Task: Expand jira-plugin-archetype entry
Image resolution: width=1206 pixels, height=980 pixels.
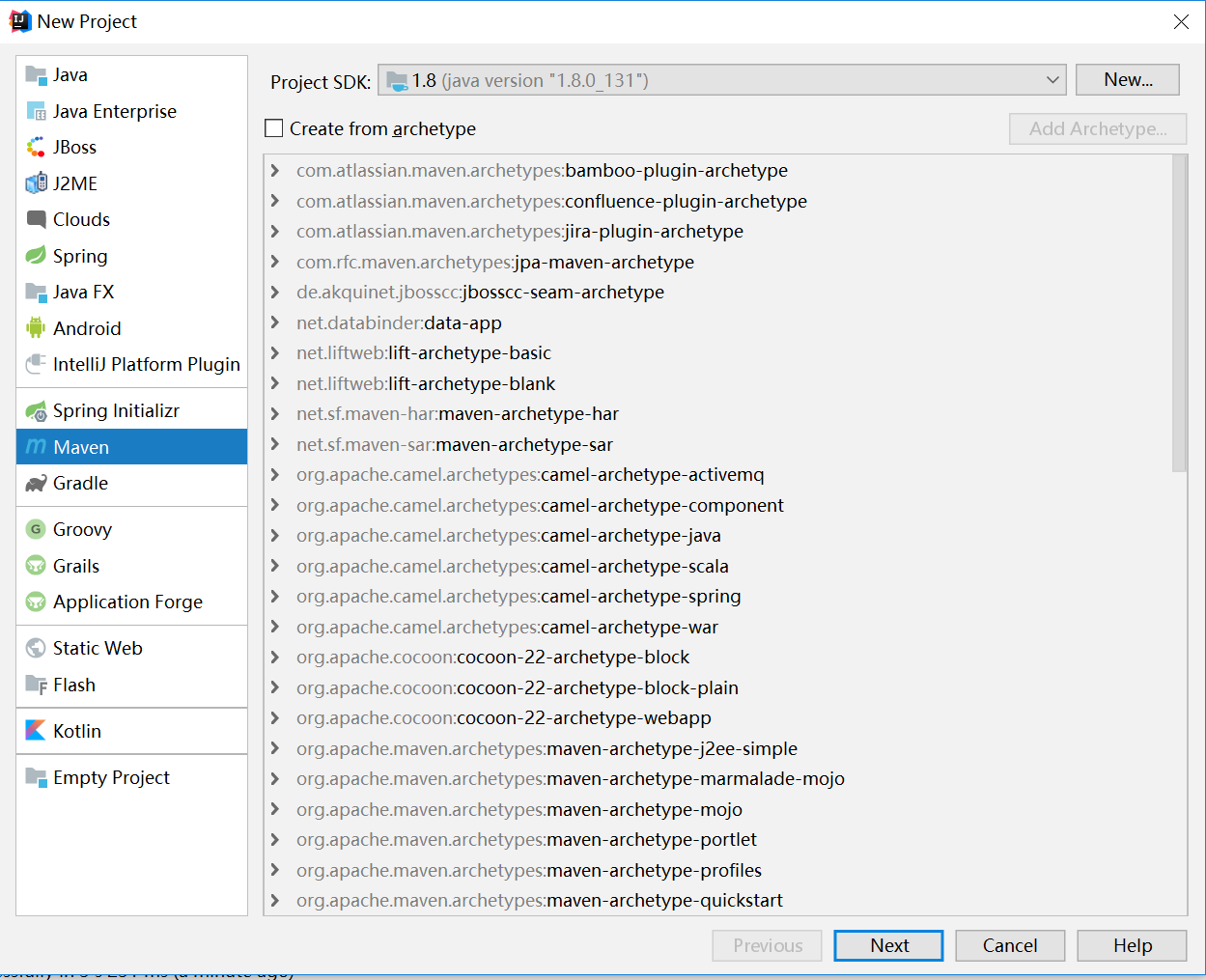Action: pos(275,232)
